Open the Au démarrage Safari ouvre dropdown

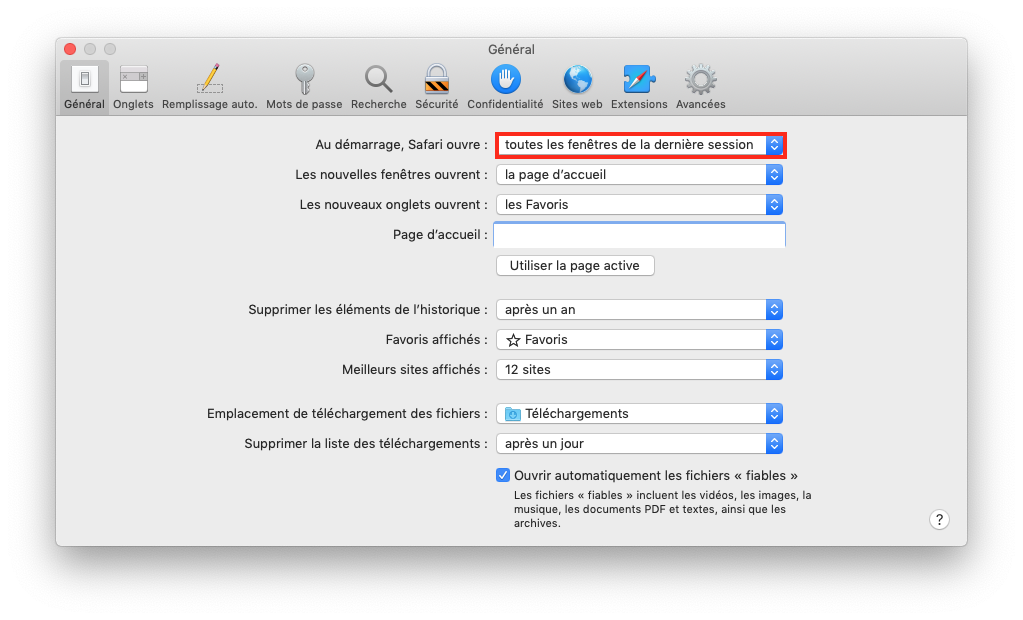(x=639, y=145)
